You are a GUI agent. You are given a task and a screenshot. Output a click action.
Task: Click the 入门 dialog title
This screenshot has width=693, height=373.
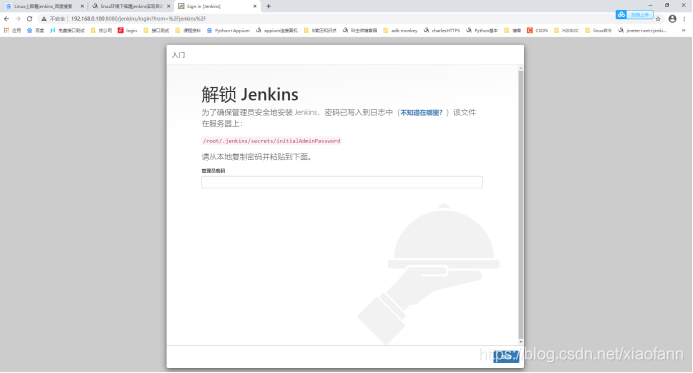[x=179, y=55]
